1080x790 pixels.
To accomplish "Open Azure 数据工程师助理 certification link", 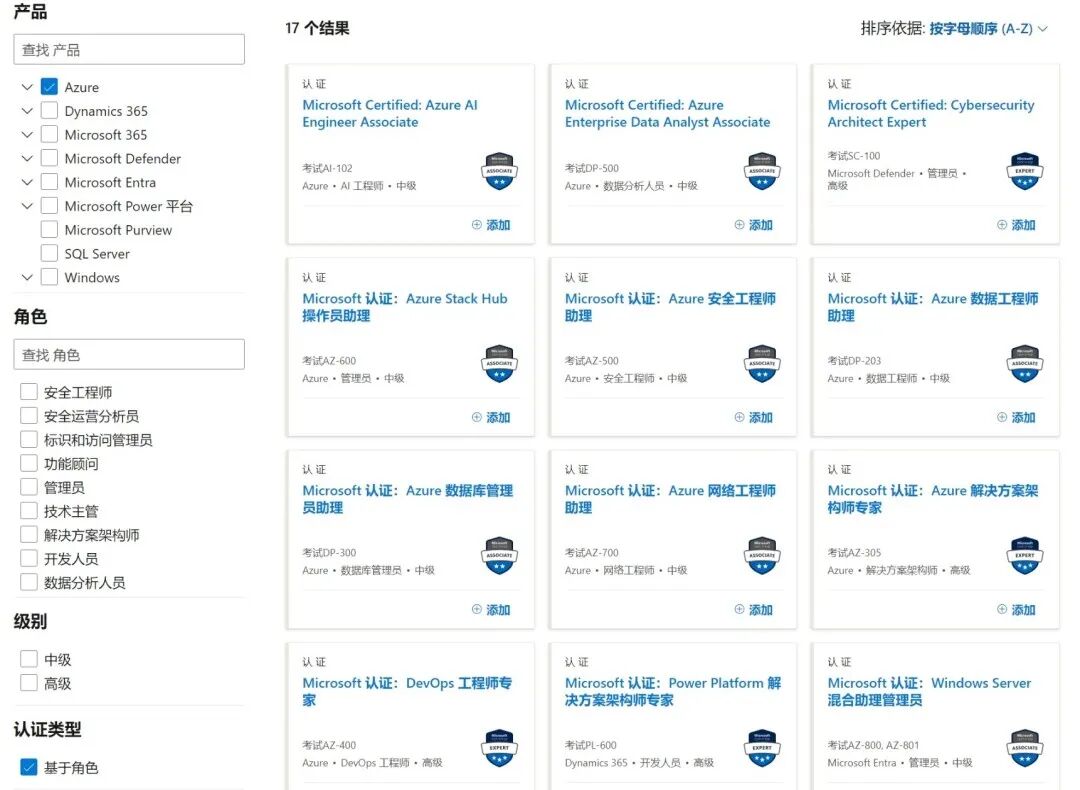I will 933,307.
